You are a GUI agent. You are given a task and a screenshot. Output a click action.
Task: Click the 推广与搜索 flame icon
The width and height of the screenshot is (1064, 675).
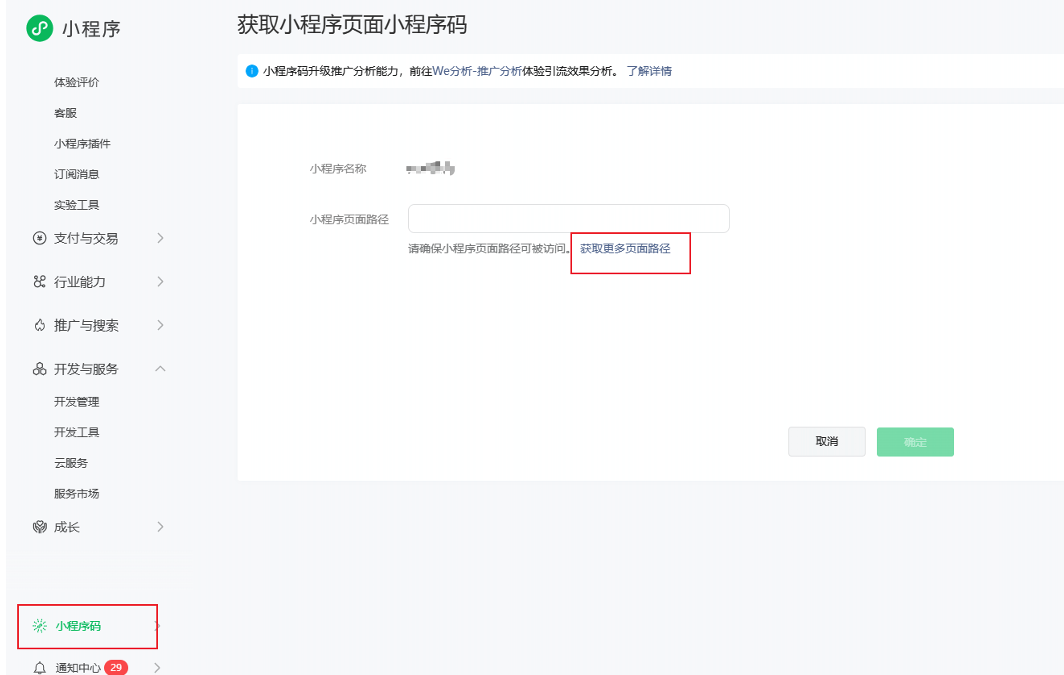click(x=40, y=325)
